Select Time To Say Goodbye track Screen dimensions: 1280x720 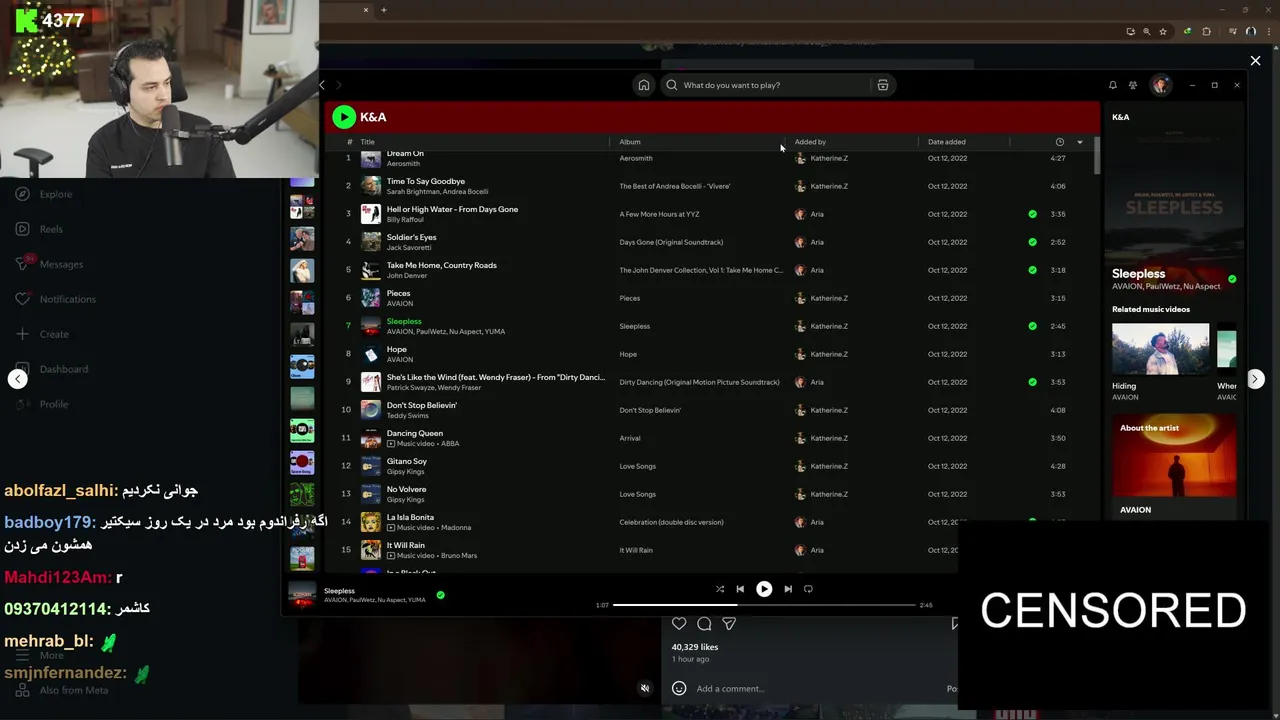tap(426, 181)
